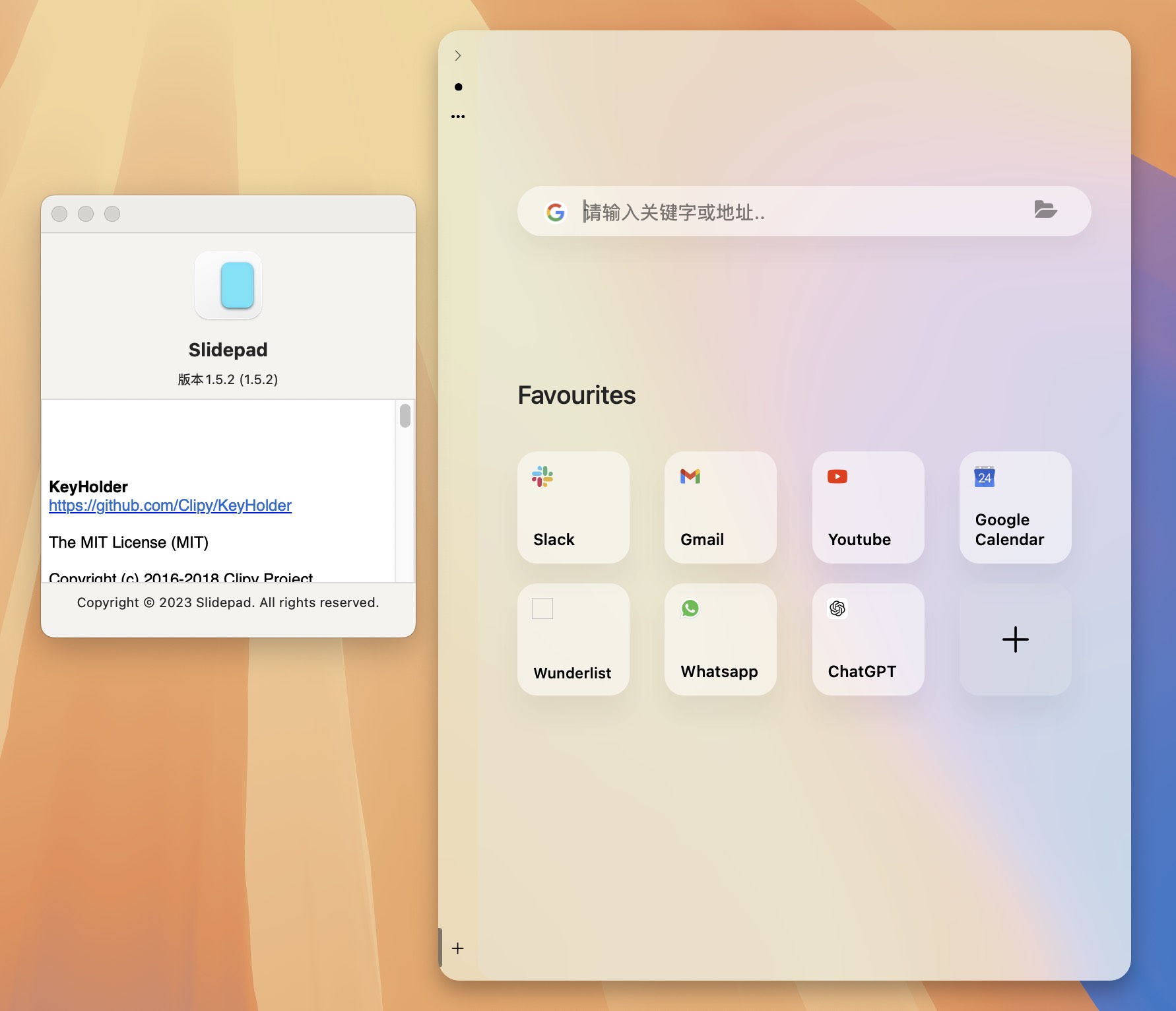This screenshot has width=1176, height=1011.
Task: Add a new tab with the sidebar plus
Action: (458, 948)
